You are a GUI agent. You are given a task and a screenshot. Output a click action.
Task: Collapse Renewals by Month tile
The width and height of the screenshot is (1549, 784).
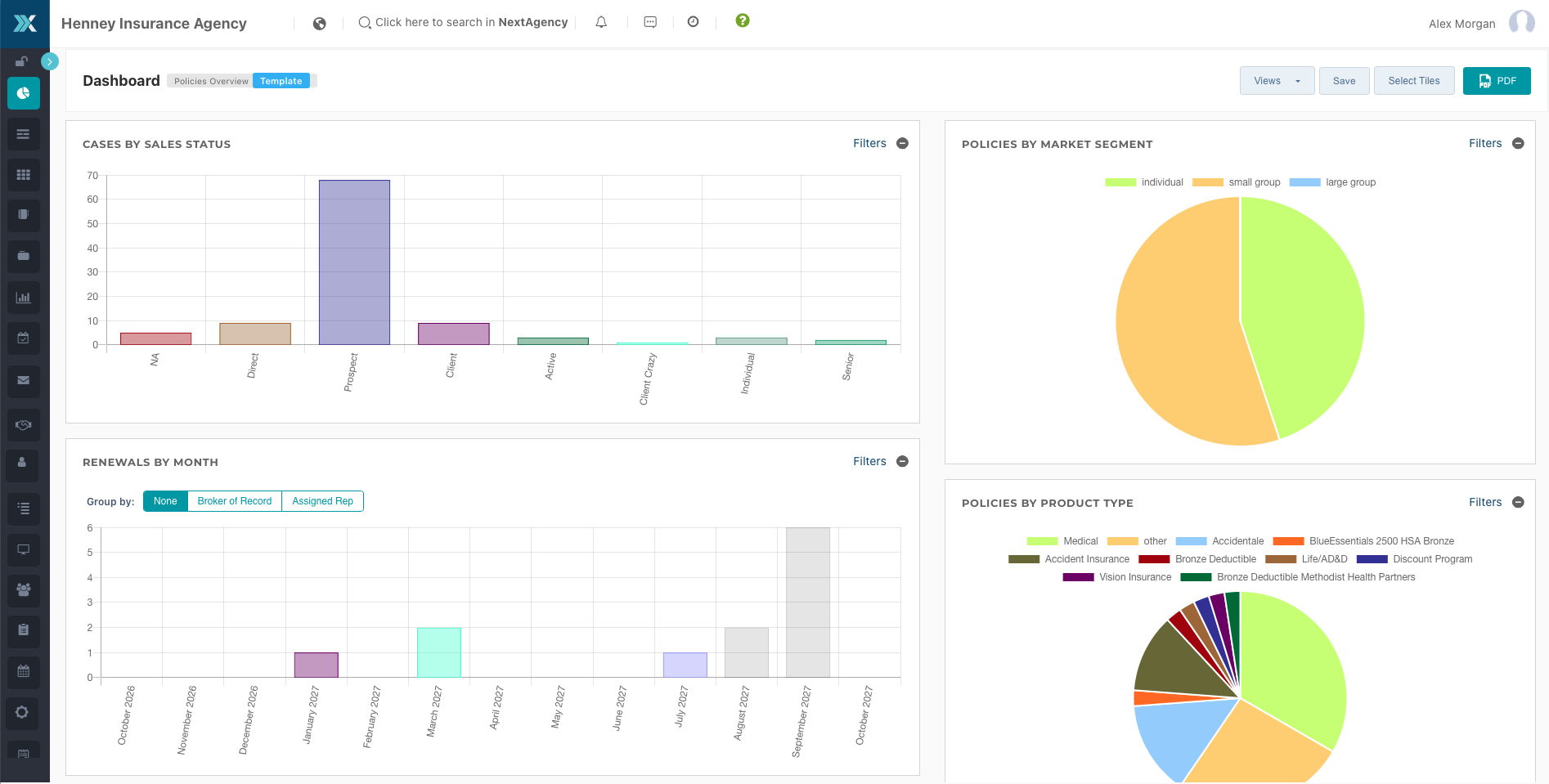coord(903,461)
